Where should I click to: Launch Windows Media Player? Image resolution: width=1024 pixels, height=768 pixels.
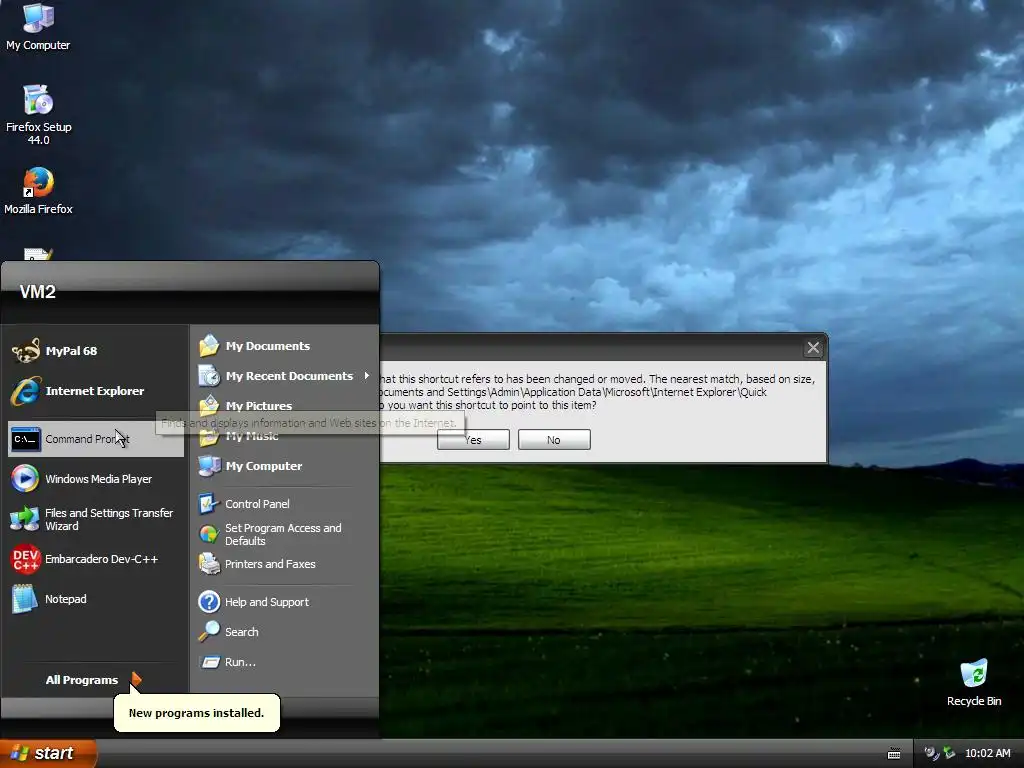point(95,479)
